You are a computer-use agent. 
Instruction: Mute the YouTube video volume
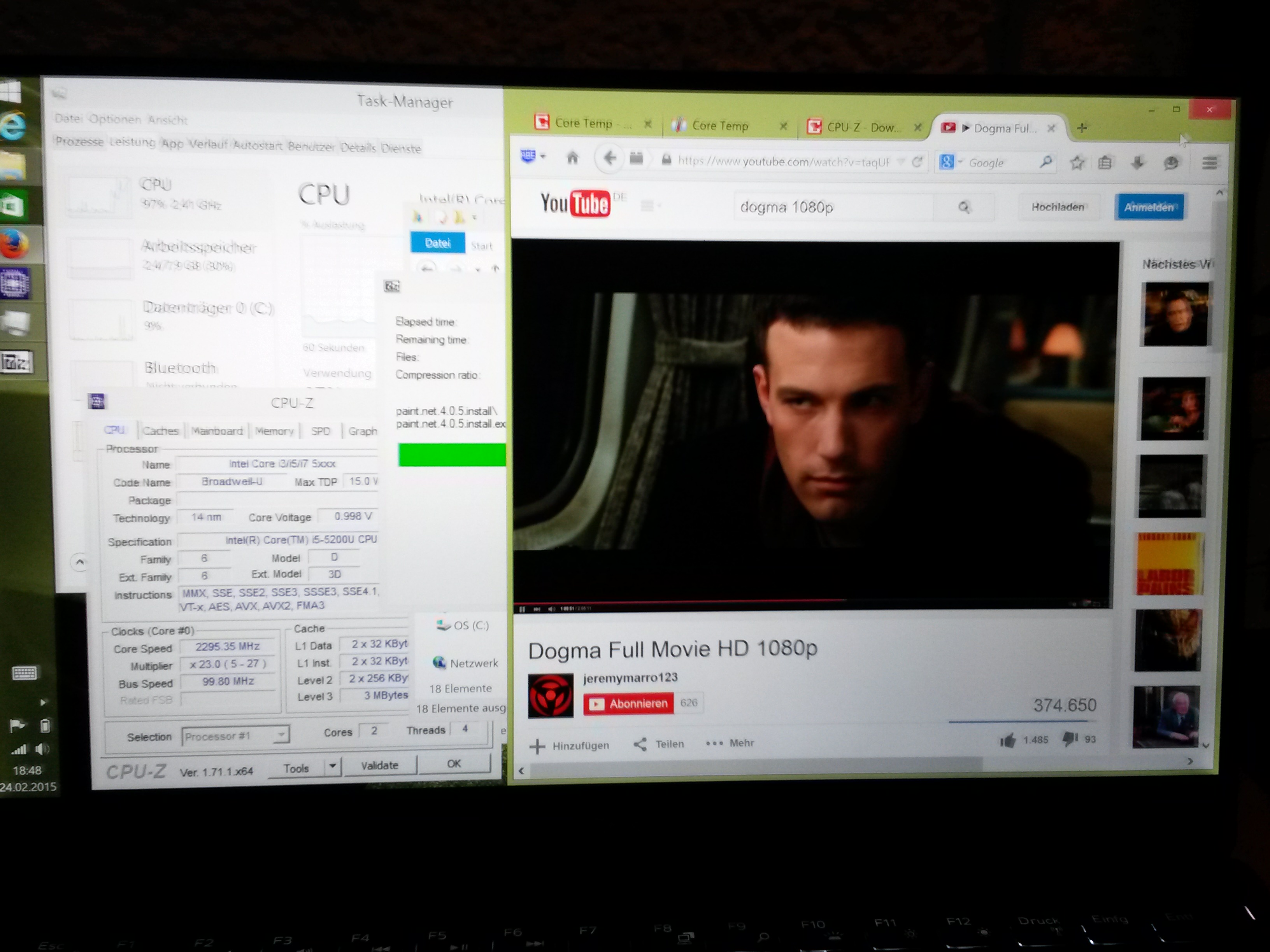tap(551, 609)
